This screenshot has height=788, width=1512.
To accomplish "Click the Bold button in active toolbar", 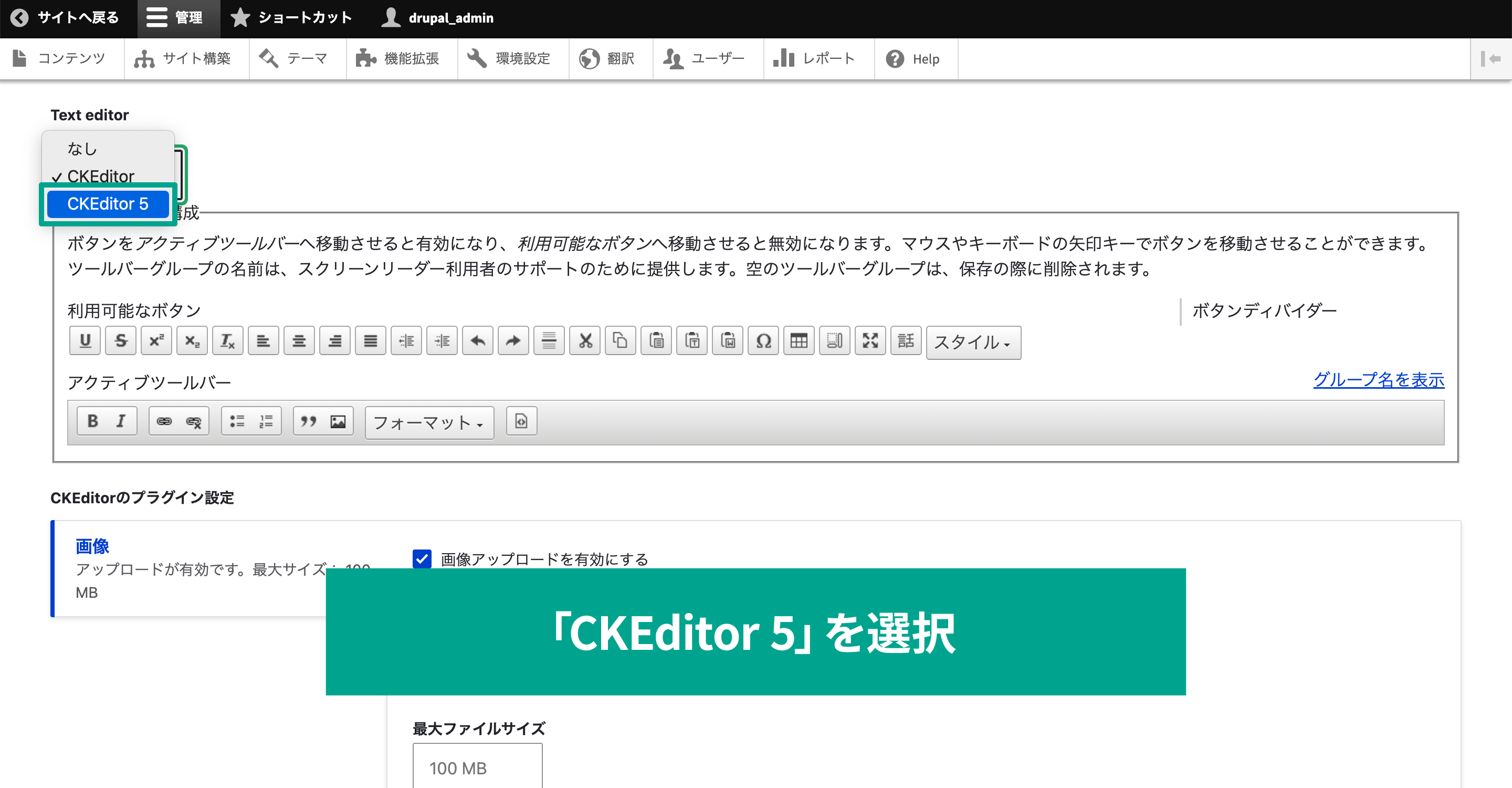I will pos(93,421).
